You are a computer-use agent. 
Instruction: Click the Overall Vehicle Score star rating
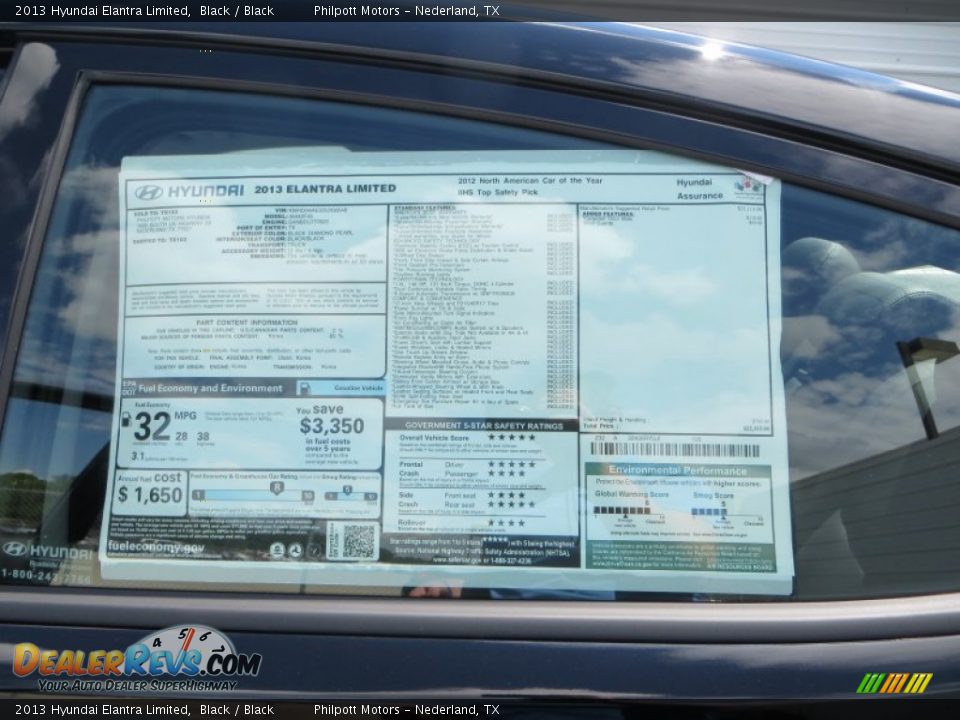(x=511, y=438)
